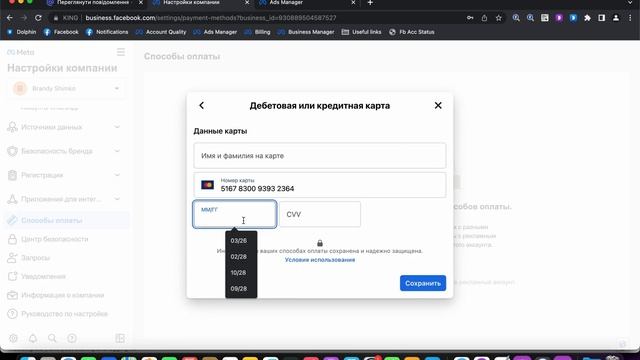The height and width of the screenshot is (360, 640).
Task: Click the purple extension icon in toolbar
Action: click(559, 18)
